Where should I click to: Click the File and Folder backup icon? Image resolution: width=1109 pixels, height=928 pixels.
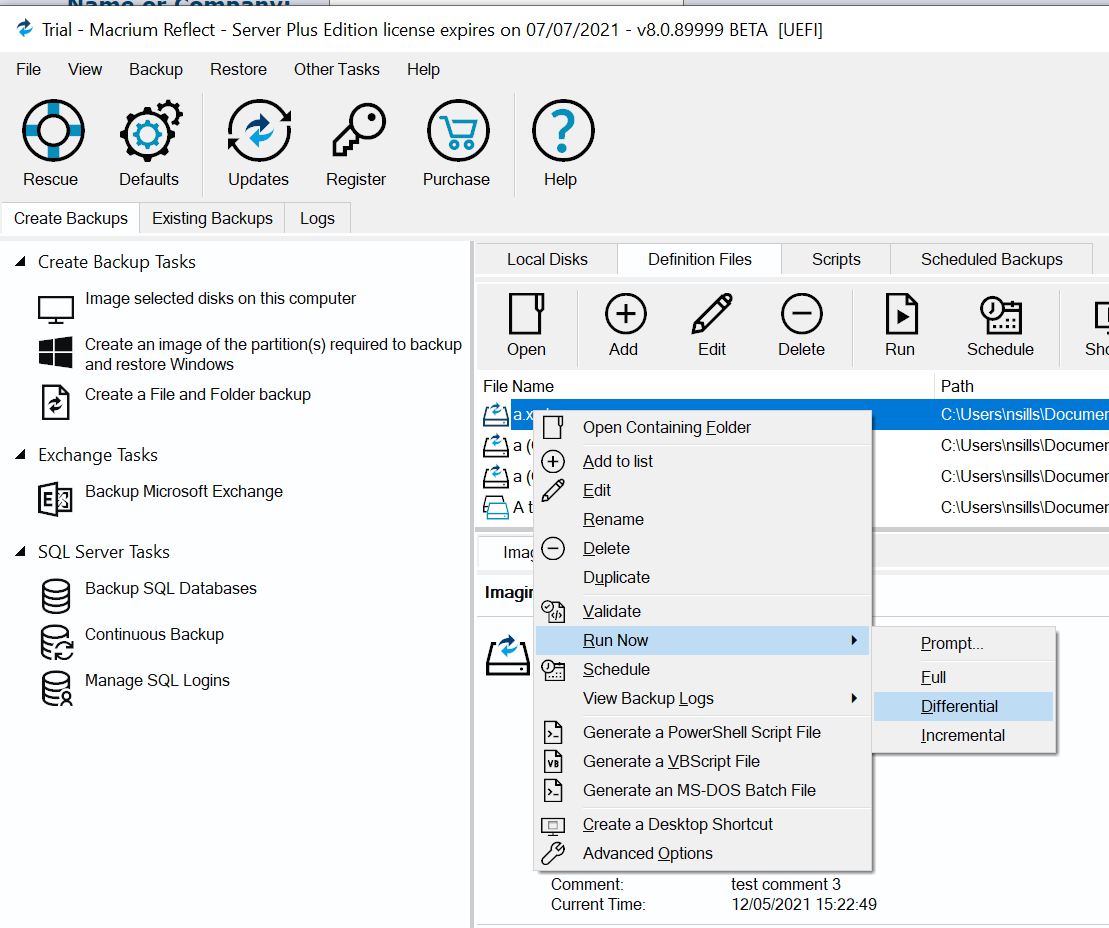55,402
